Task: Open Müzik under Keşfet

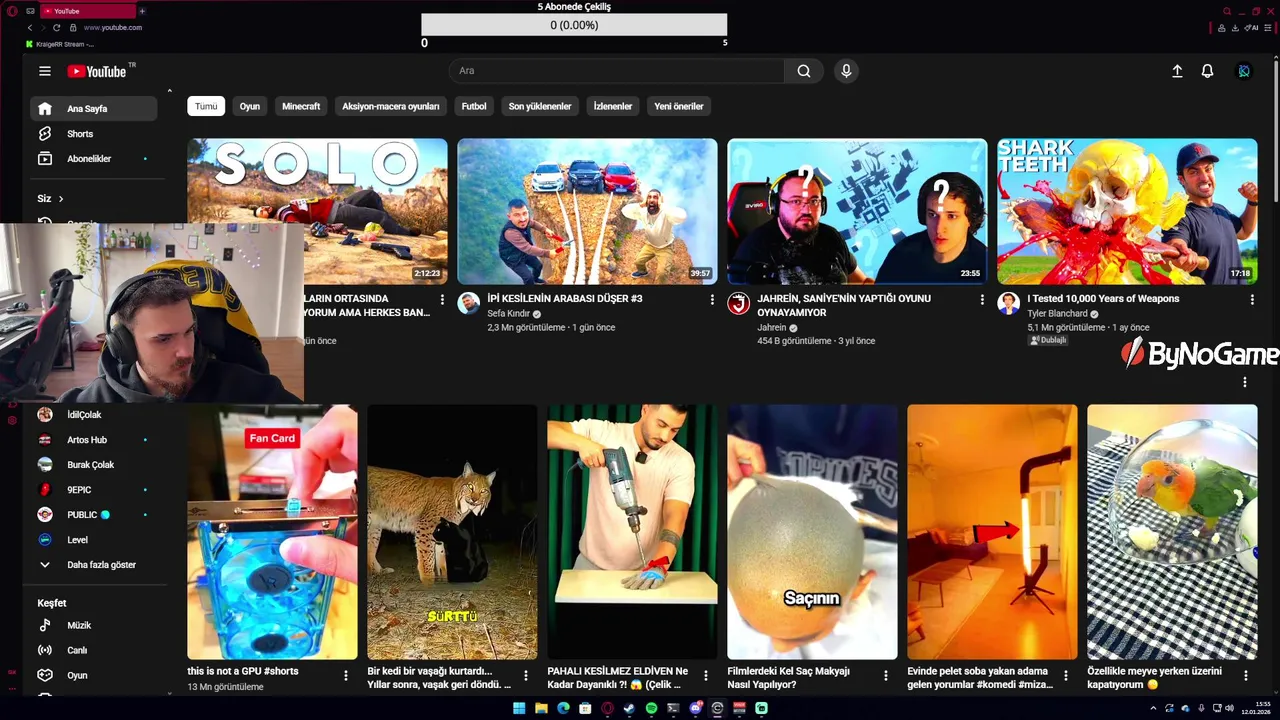Action: click(x=93, y=625)
